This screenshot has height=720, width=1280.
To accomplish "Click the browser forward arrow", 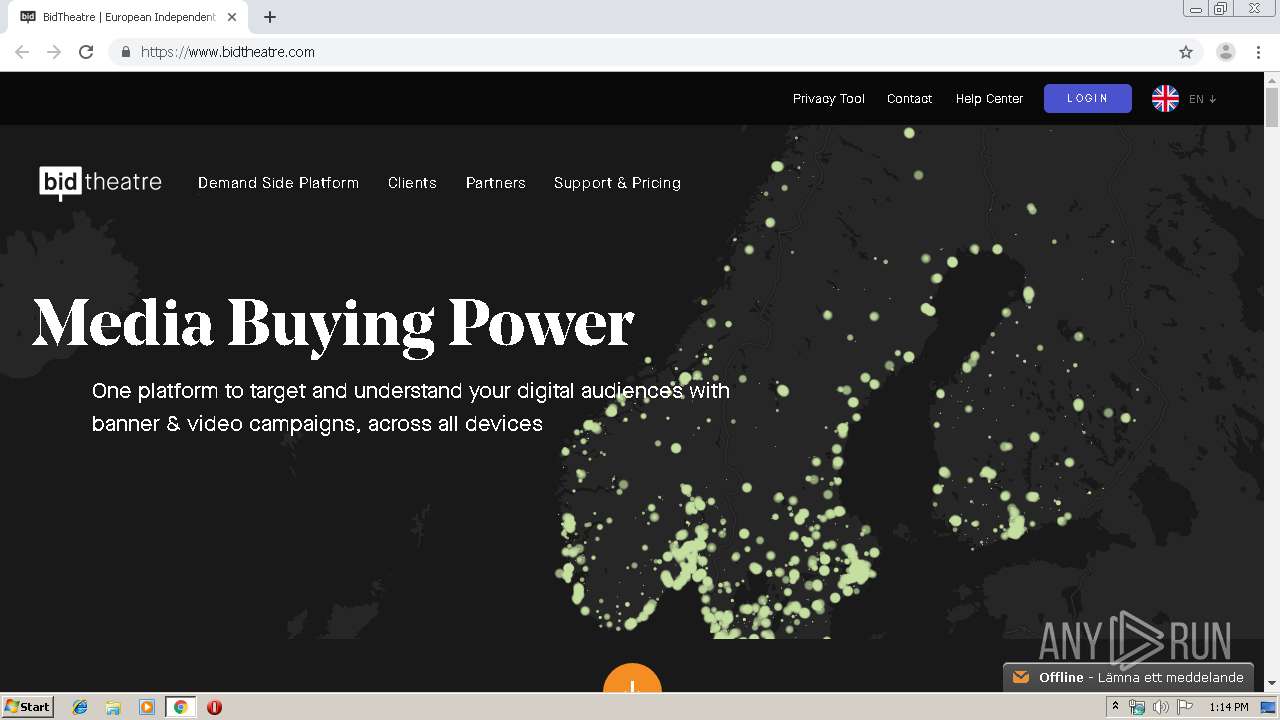I will click(x=54, y=52).
